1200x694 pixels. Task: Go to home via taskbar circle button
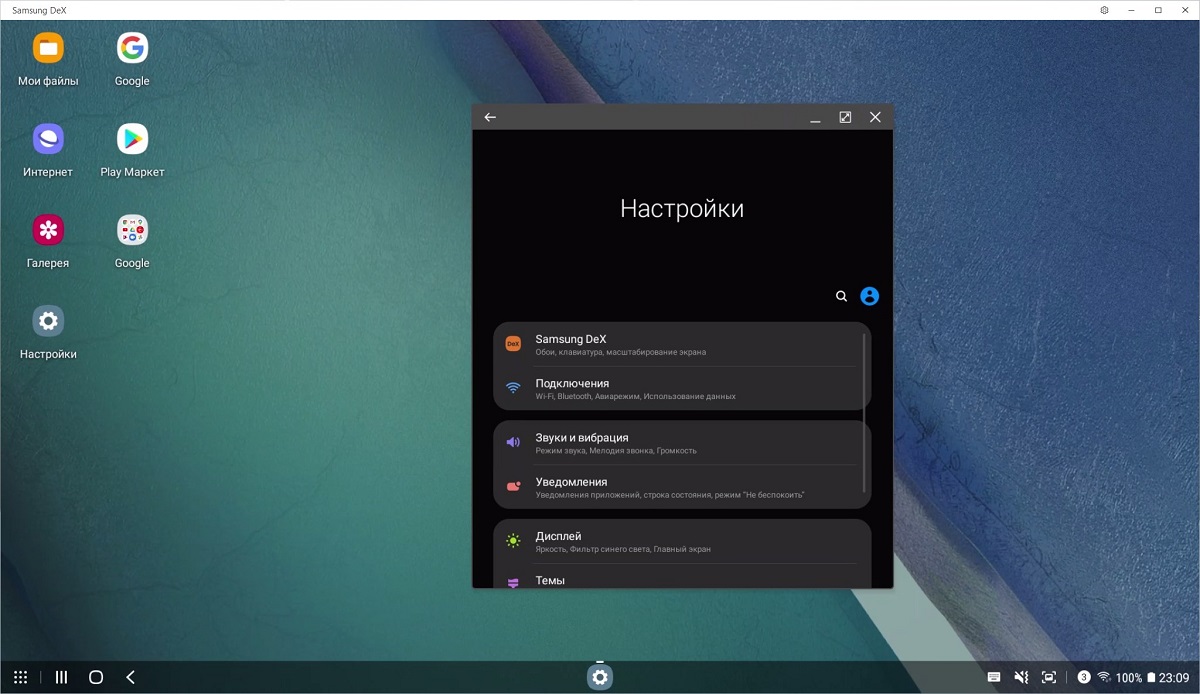(x=96, y=677)
